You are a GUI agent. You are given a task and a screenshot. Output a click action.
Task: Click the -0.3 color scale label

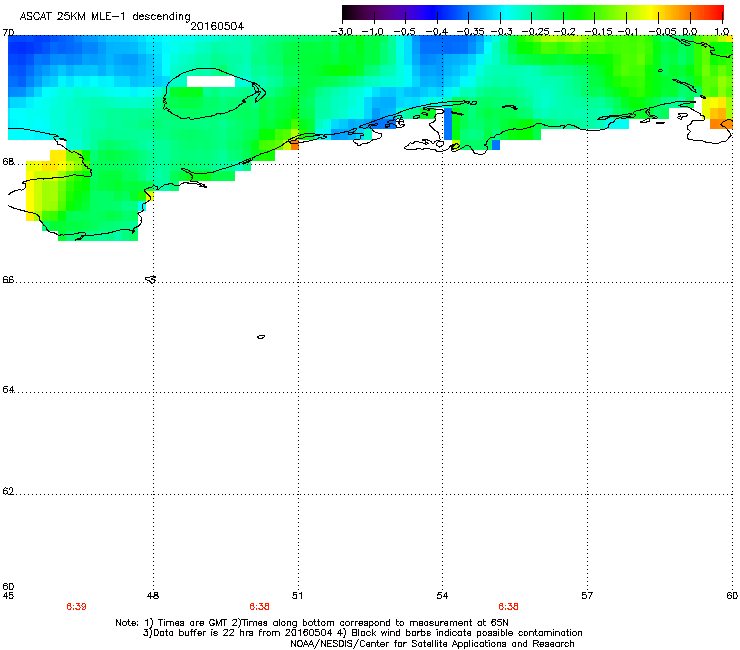click(501, 32)
